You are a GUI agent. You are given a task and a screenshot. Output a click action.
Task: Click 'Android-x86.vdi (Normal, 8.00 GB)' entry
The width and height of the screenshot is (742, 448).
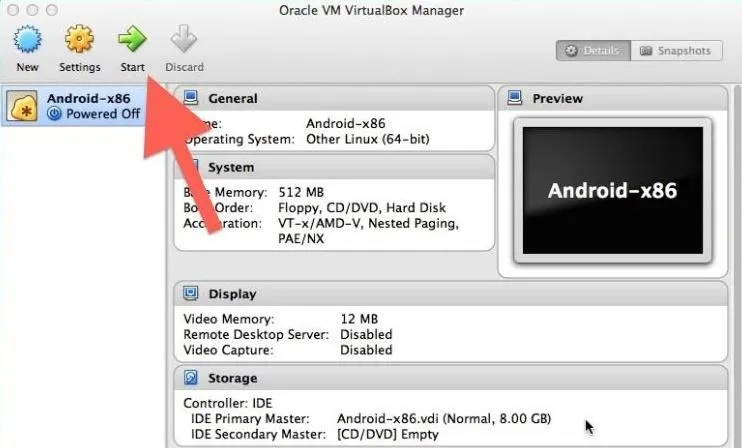(x=444, y=419)
